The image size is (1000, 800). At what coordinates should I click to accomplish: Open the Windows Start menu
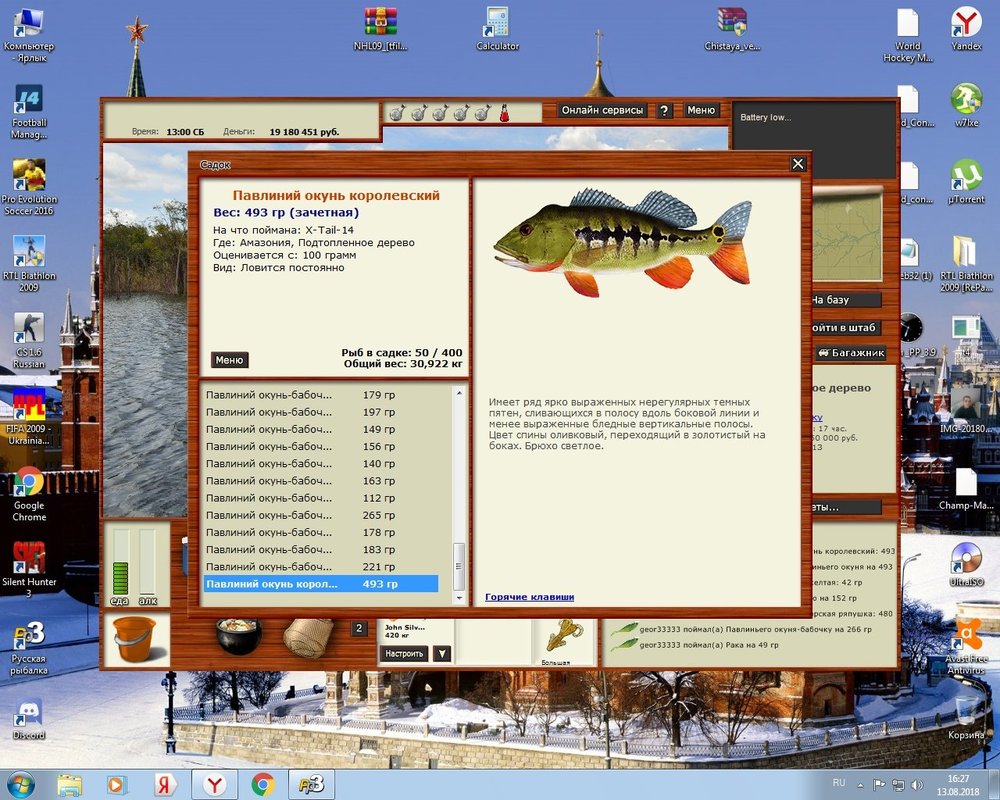(x=20, y=784)
